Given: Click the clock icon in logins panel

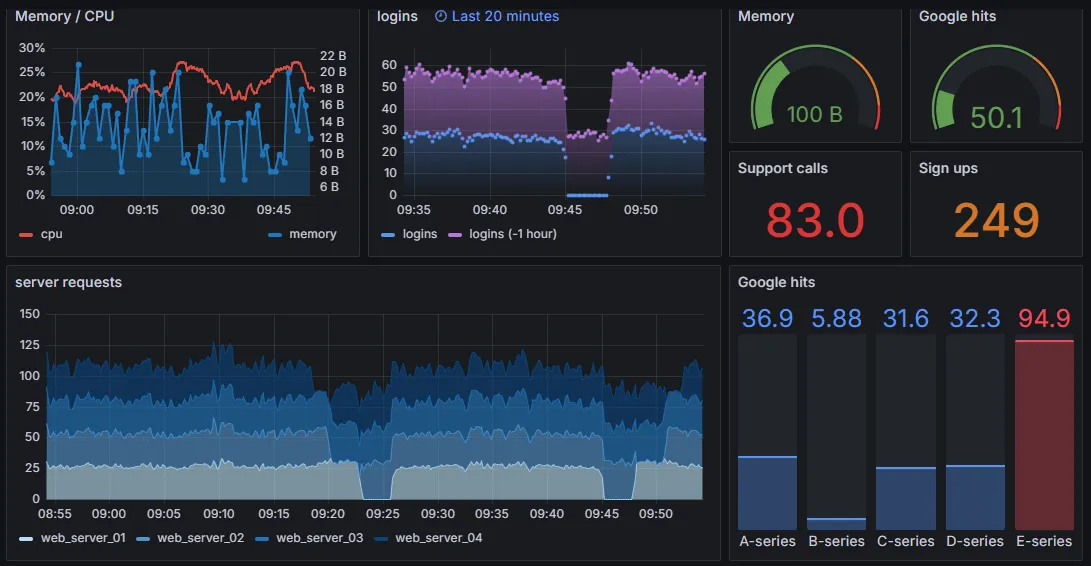Looking at the screenshot, I should click(x=441, y=17).
